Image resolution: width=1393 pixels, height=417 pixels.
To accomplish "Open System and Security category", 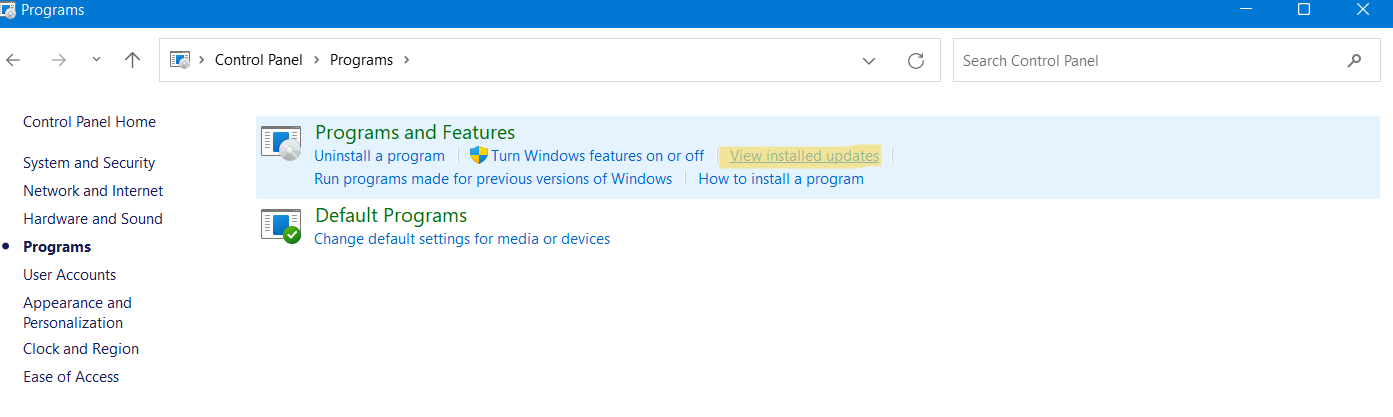I will pyautogui.click(x=89, y=163).
